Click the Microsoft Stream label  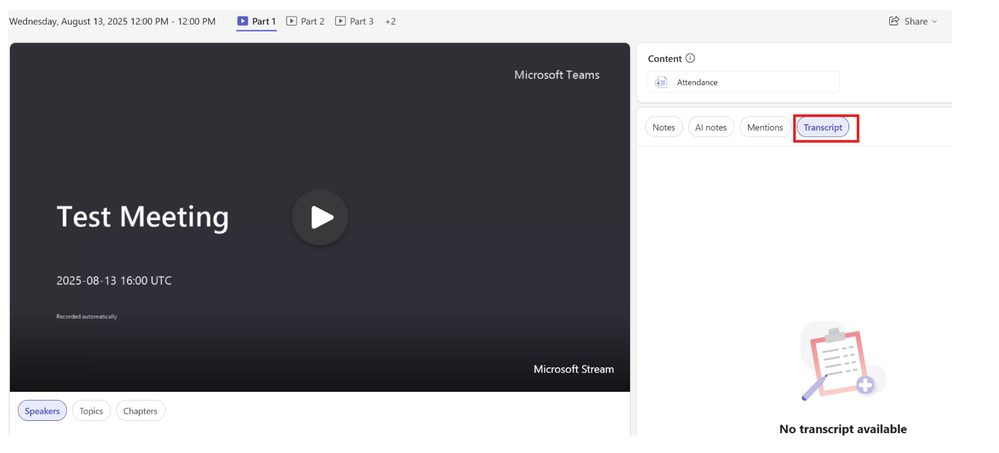click(573, 369)
